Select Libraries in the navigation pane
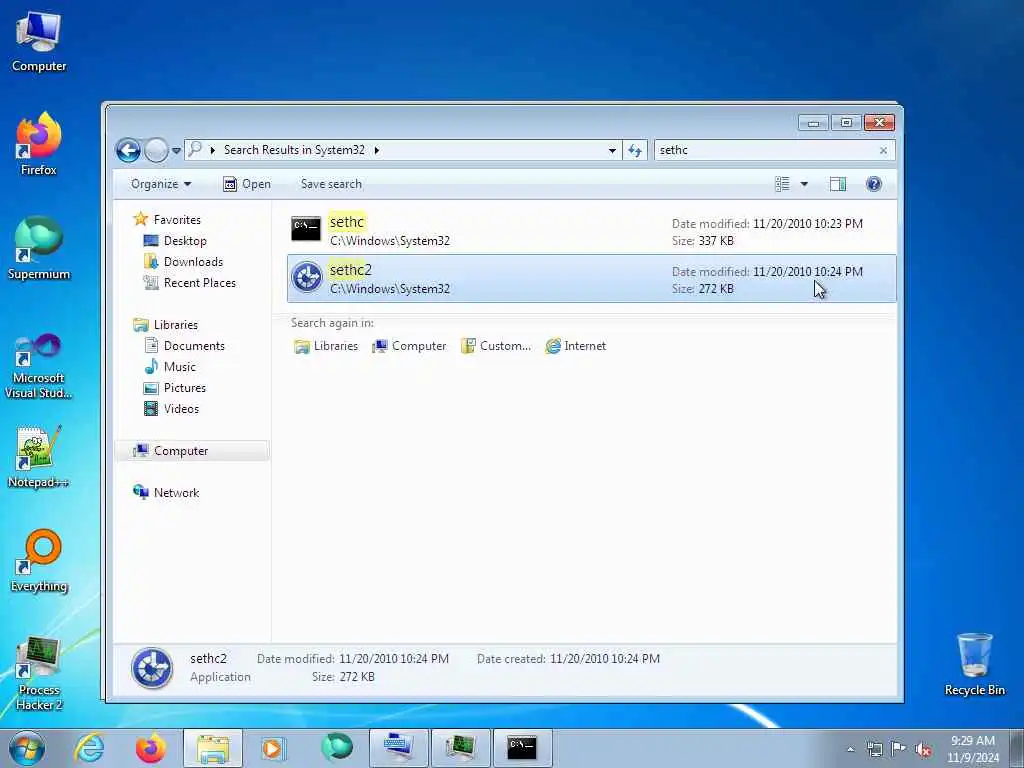The image size is (1024, 768). pyautogui.click(x=165, y=325)
